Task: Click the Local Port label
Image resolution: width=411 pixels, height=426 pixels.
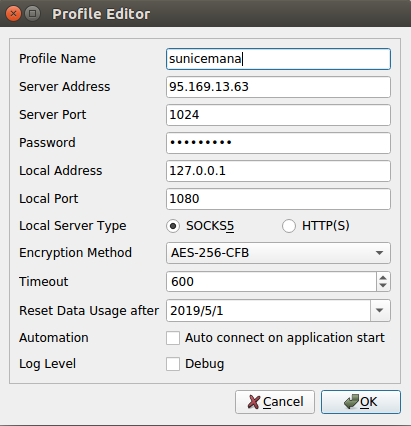Action: 49,199
